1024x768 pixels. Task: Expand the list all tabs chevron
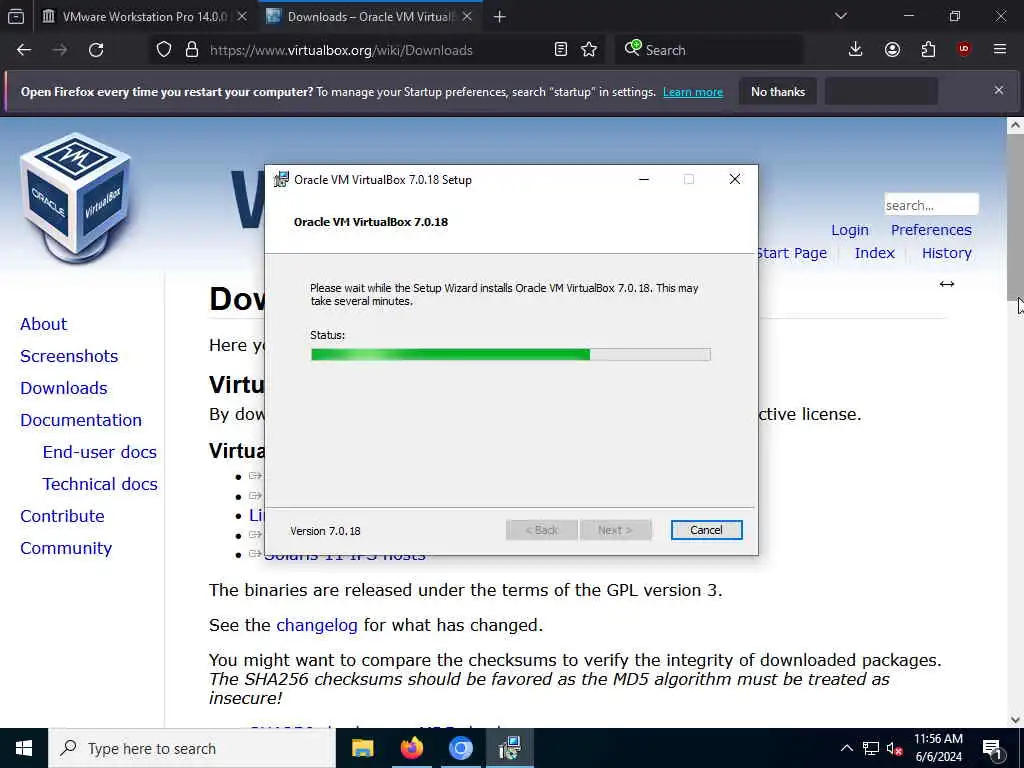841,16
